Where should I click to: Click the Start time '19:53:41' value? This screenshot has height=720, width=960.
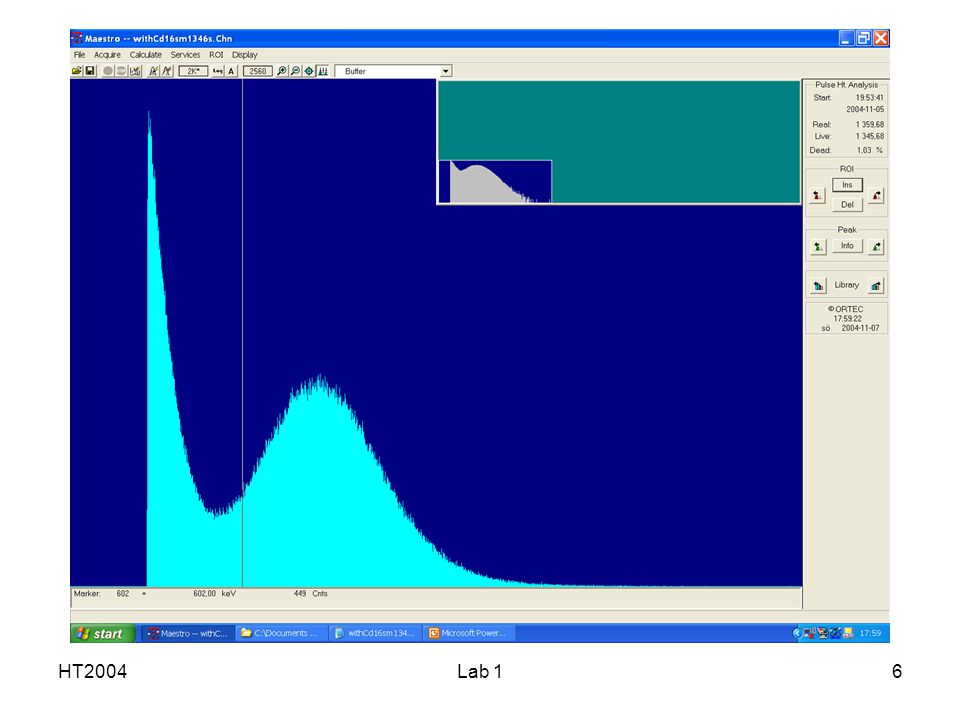coord(869,98)
